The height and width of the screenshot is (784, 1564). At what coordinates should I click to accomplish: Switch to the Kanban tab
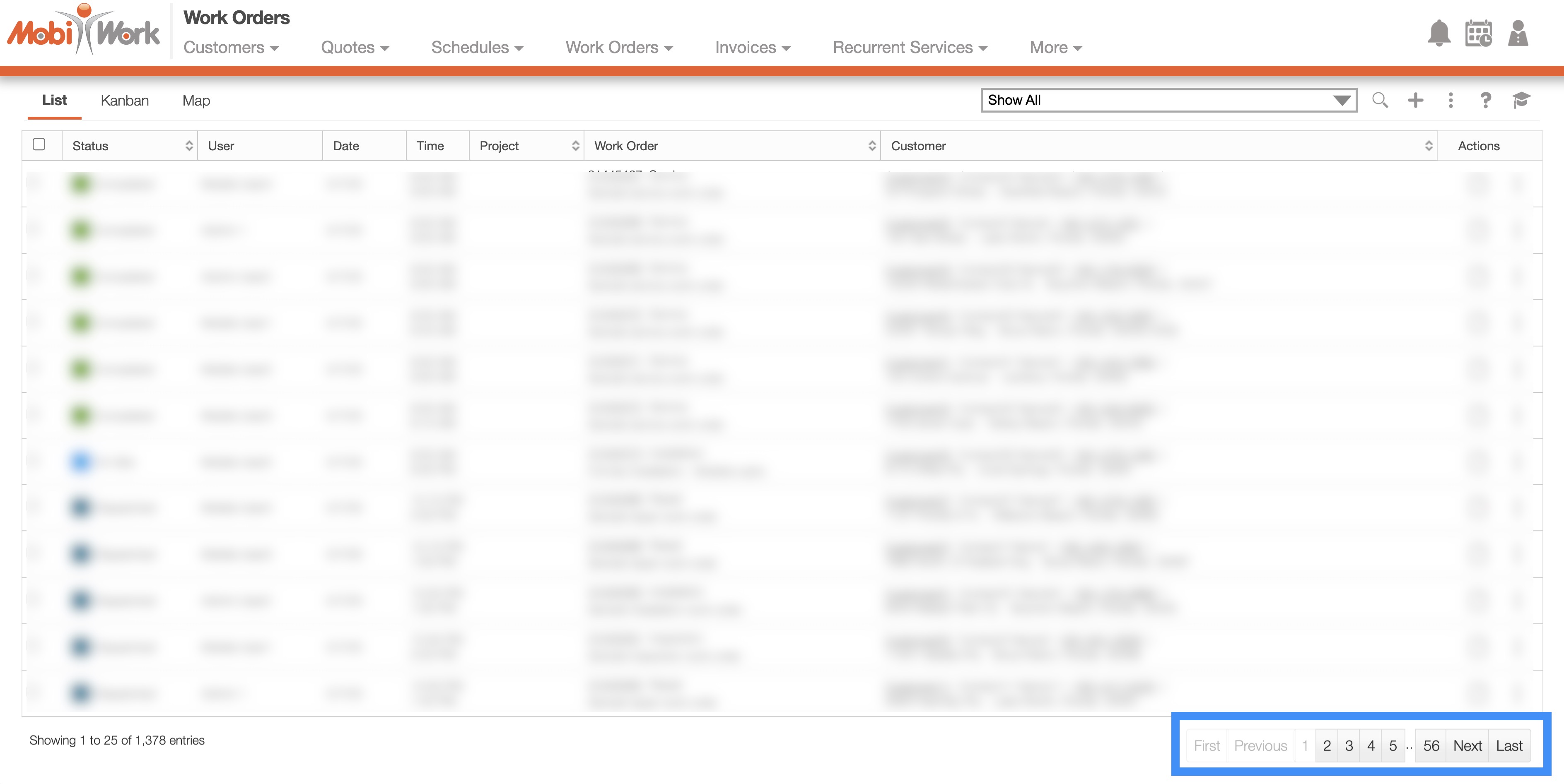pos(124,101)
